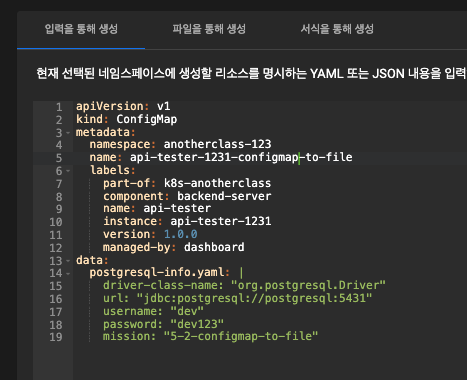Open the 서식을 통해 생성 tab
This screenshot has height=380, width=467.
coord(337,29)
